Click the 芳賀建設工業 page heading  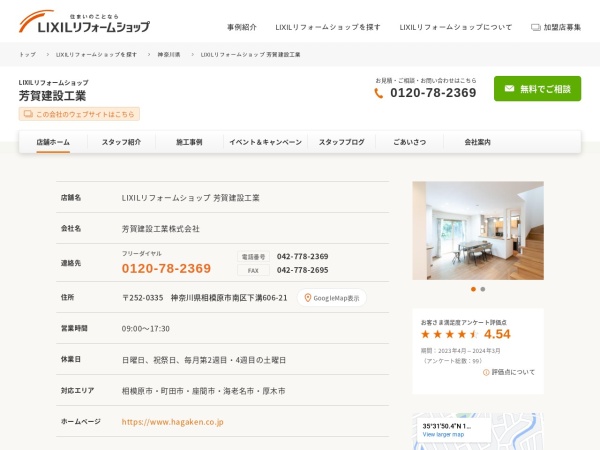(52, 96)
